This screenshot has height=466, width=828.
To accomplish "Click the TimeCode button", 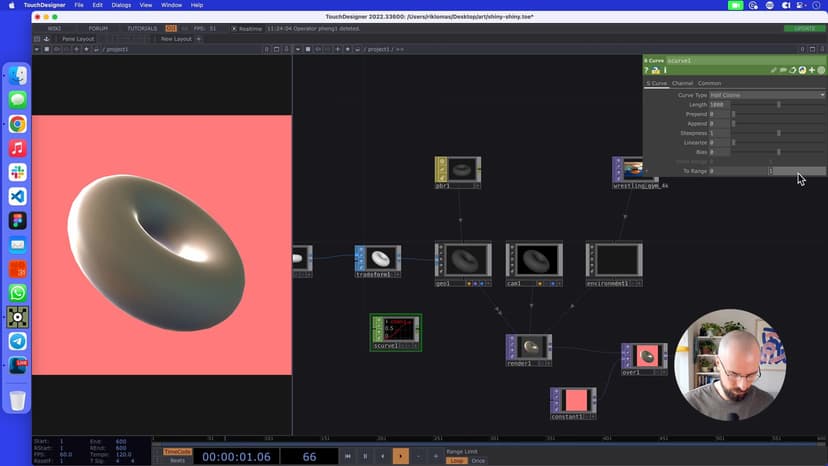I will pos(177,451).
